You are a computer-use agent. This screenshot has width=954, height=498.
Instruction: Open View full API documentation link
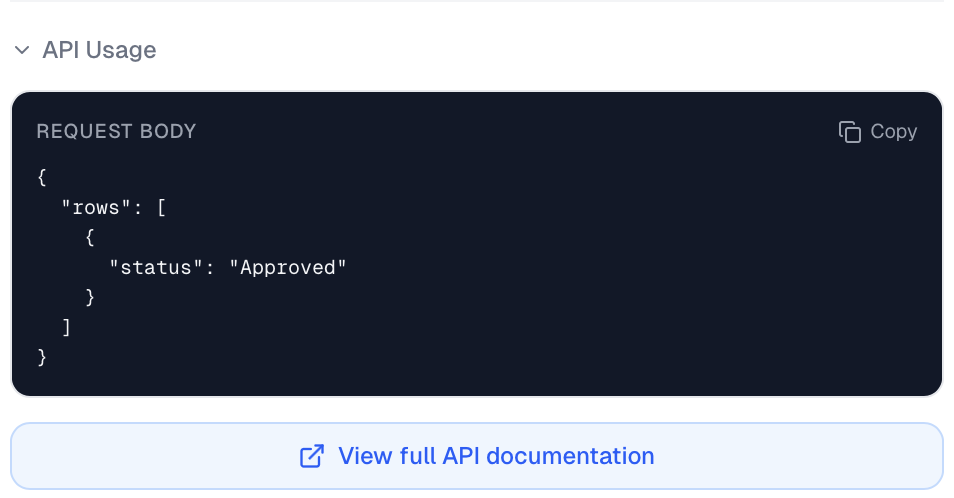tap(477, 456)
